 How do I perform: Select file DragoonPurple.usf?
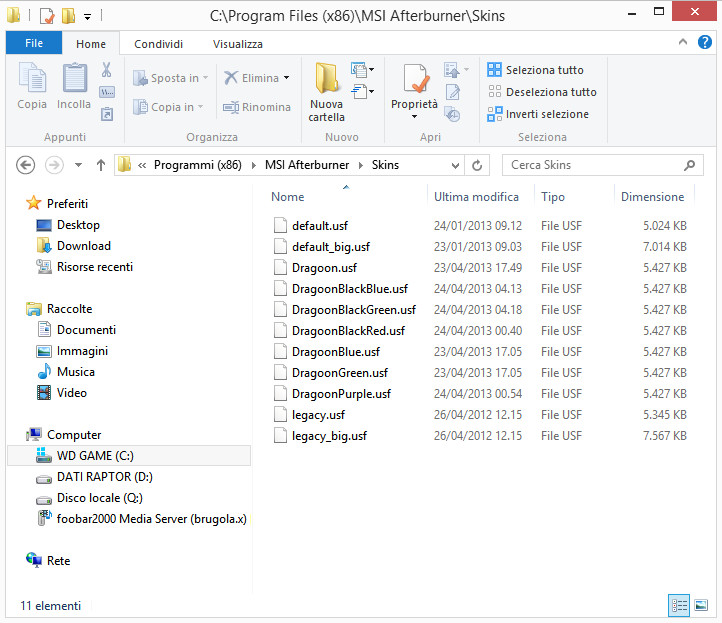341,394
